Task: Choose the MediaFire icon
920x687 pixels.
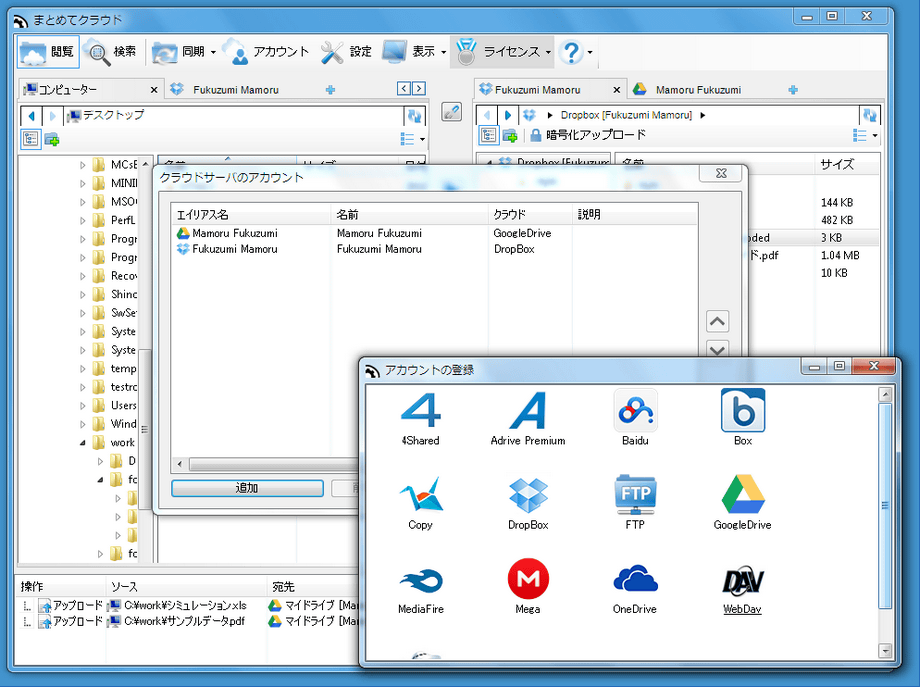Action: coord(420,581)
